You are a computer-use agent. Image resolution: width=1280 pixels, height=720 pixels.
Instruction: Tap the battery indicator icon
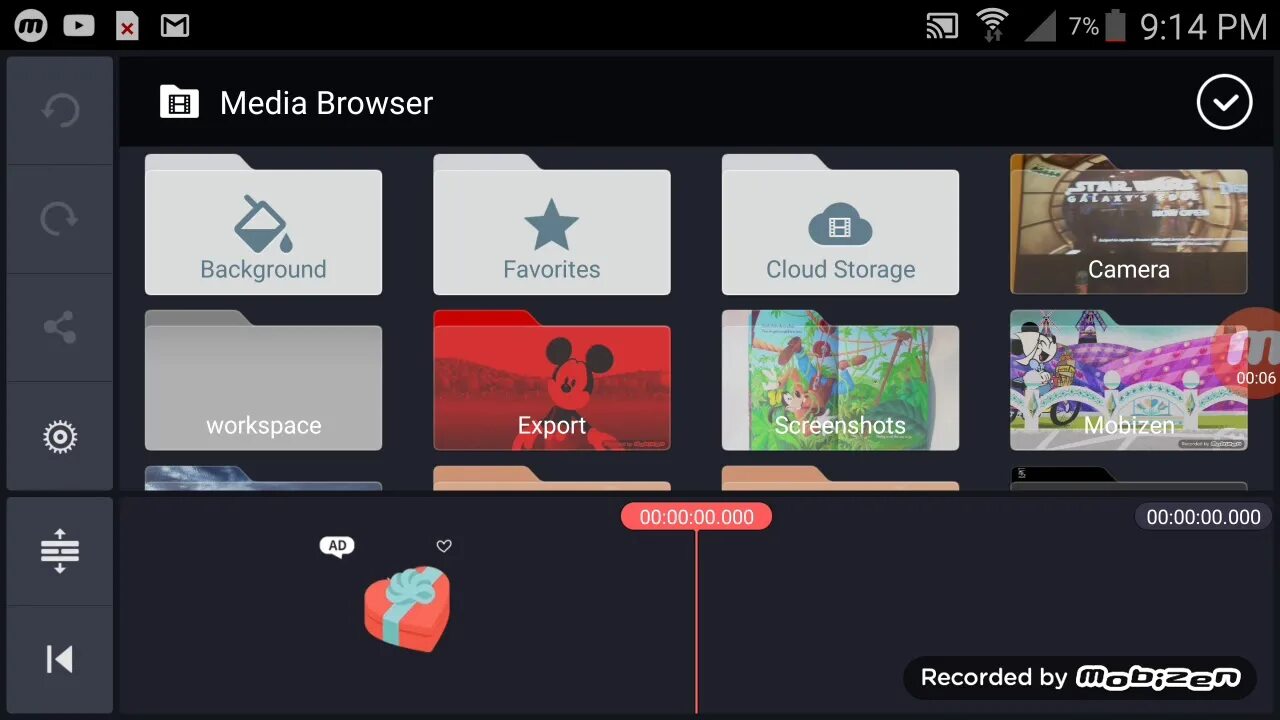pyautogui.click(x=1117, y=26)
